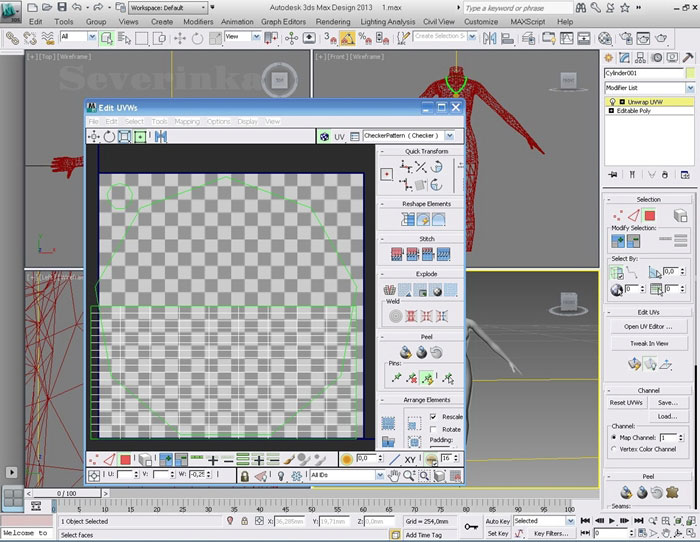Open the Mapping menu in Edit UVWs
This screenshot has height=542, width=700.
tap(187, 121)
